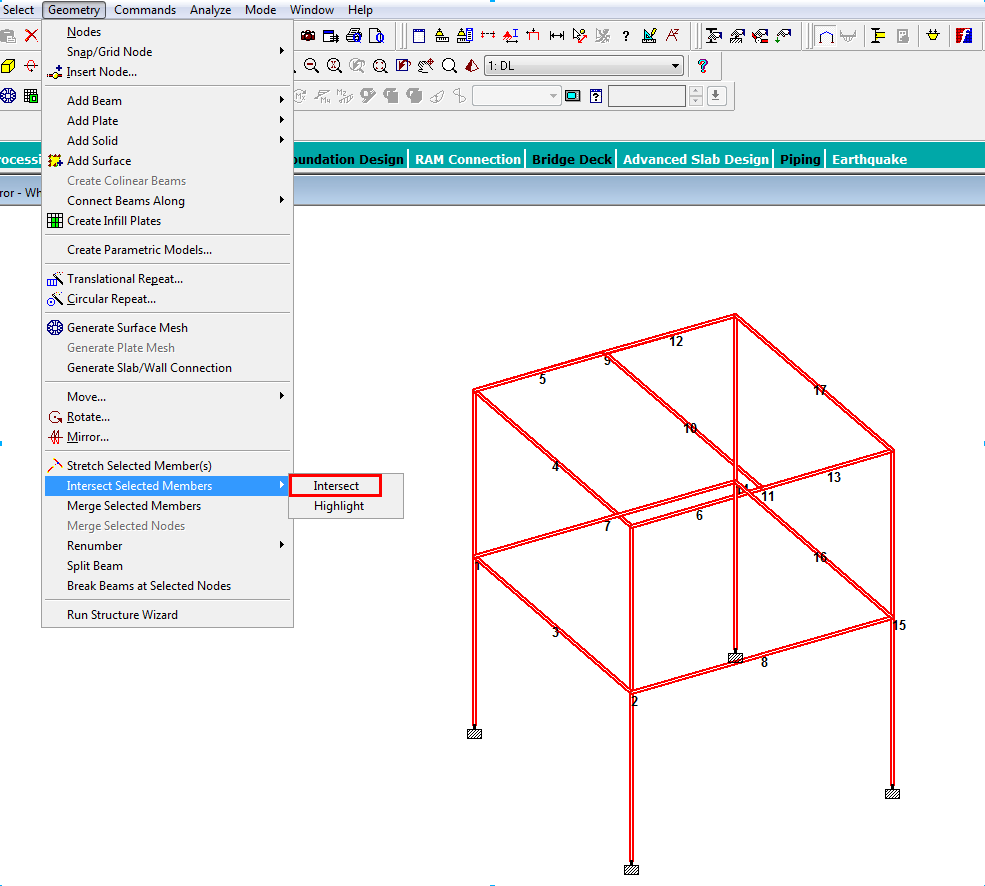Click the red and blue 'f' icon

coord(964,36)
